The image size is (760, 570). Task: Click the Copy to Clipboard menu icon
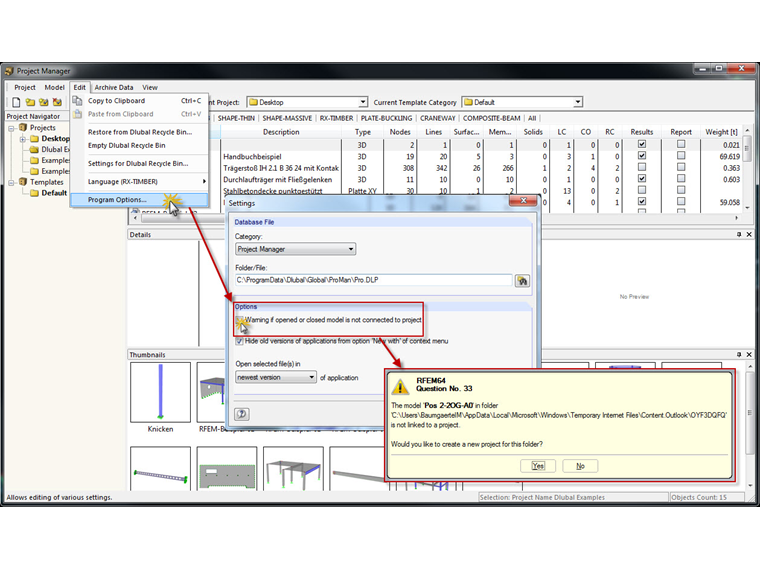pyautogui.click(x=77, y=101)
